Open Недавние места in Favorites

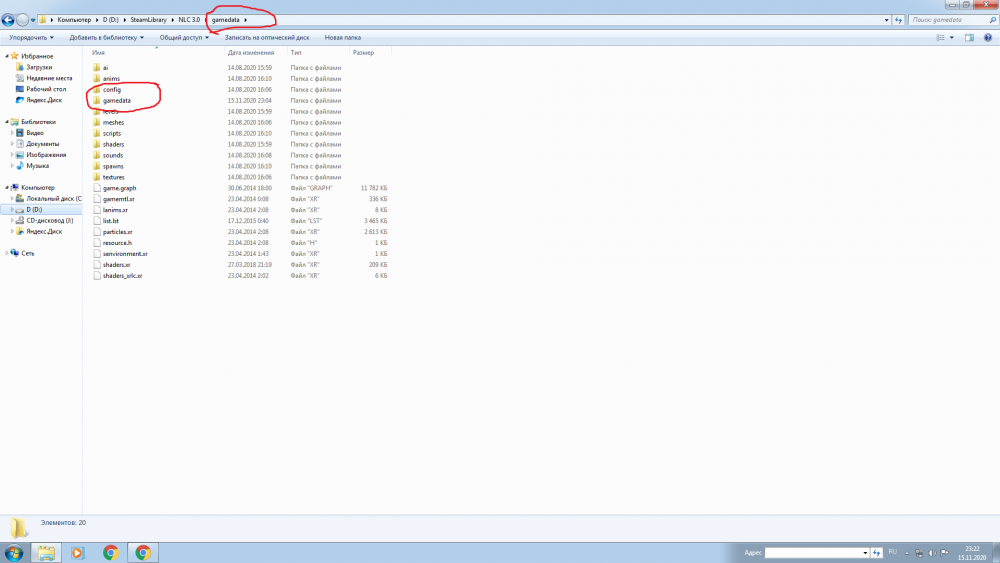pos(49,78)
